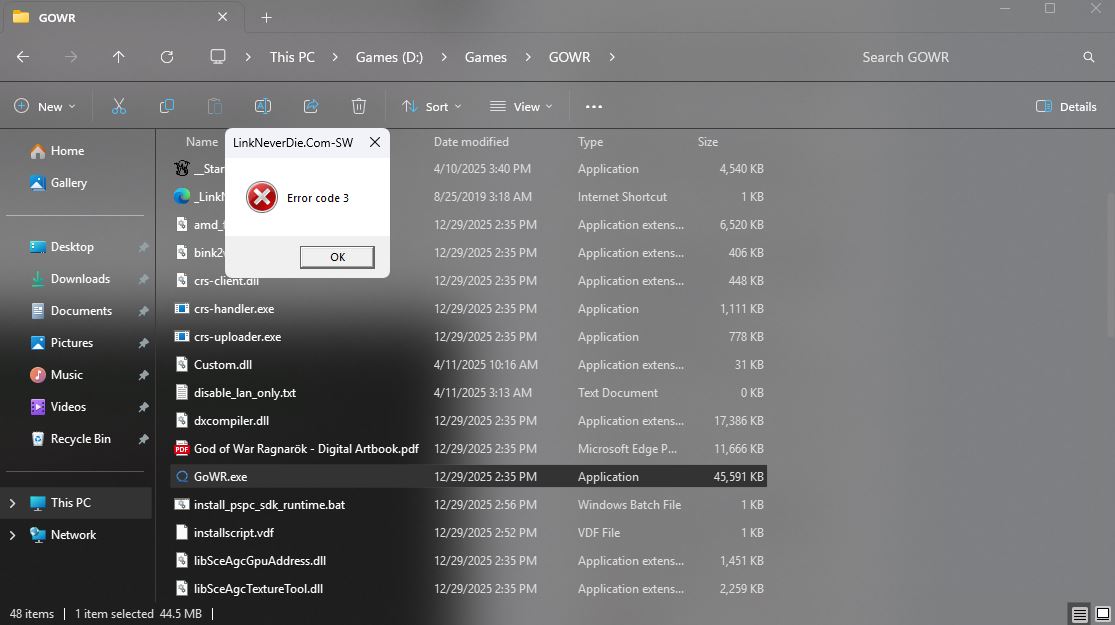The image size is (1115, 625).
Task: Rename GoWR.exe using the Rename icon
Action: [x=262, y=105]
